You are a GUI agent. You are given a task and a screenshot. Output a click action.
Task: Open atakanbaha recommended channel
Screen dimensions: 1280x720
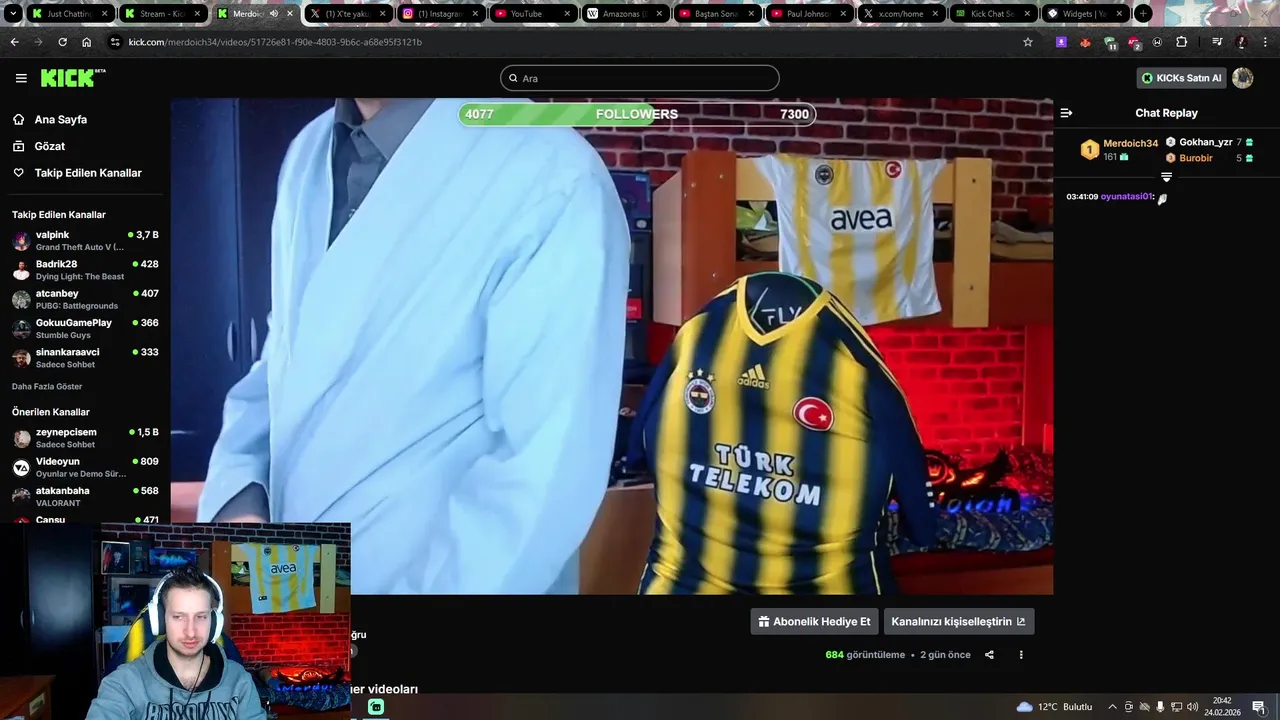click(85, 497)
